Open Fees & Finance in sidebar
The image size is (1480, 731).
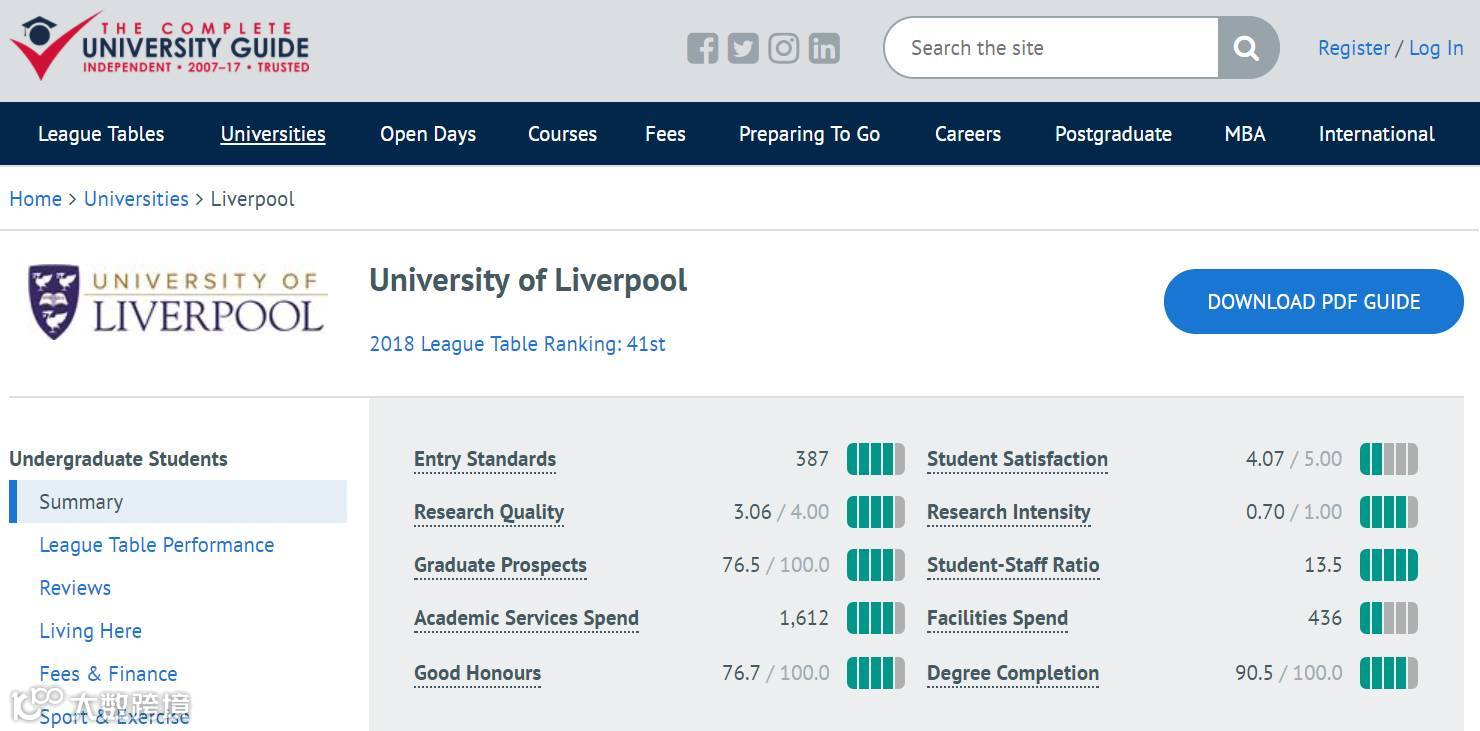pyautogui.click(x=108, y=674)
